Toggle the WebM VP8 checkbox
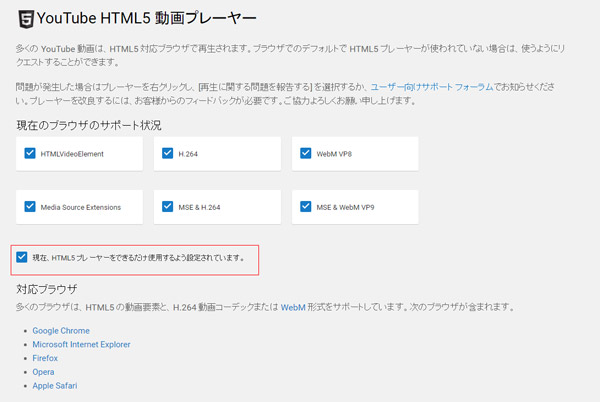The image size is (600, 402). [305, 153]
